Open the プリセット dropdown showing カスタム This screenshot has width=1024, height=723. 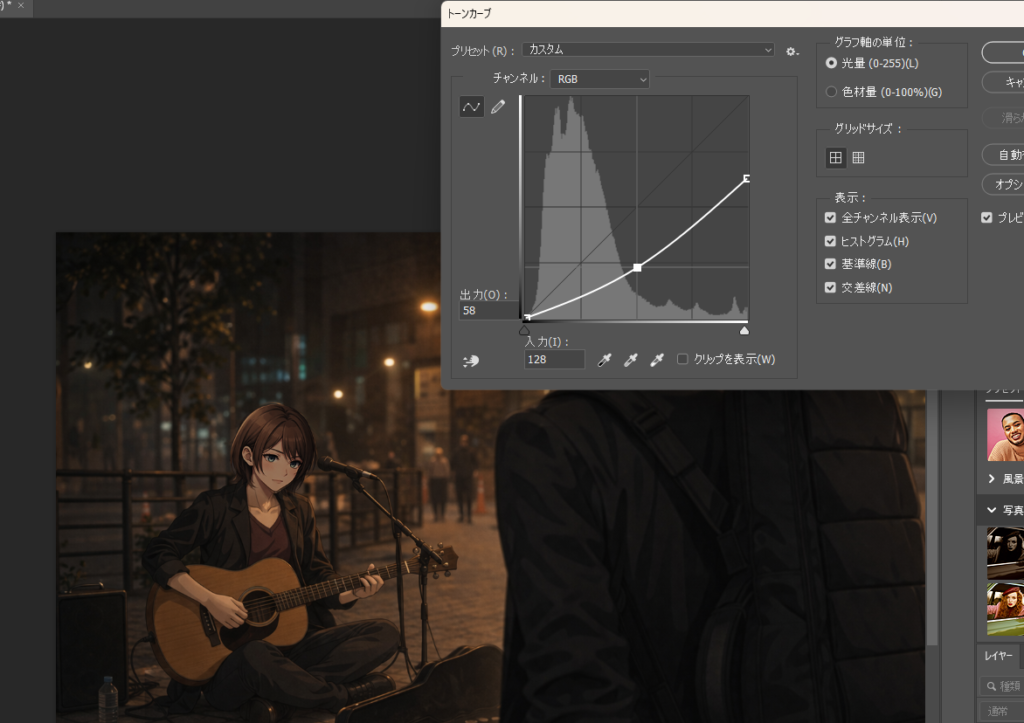point(648,50)
